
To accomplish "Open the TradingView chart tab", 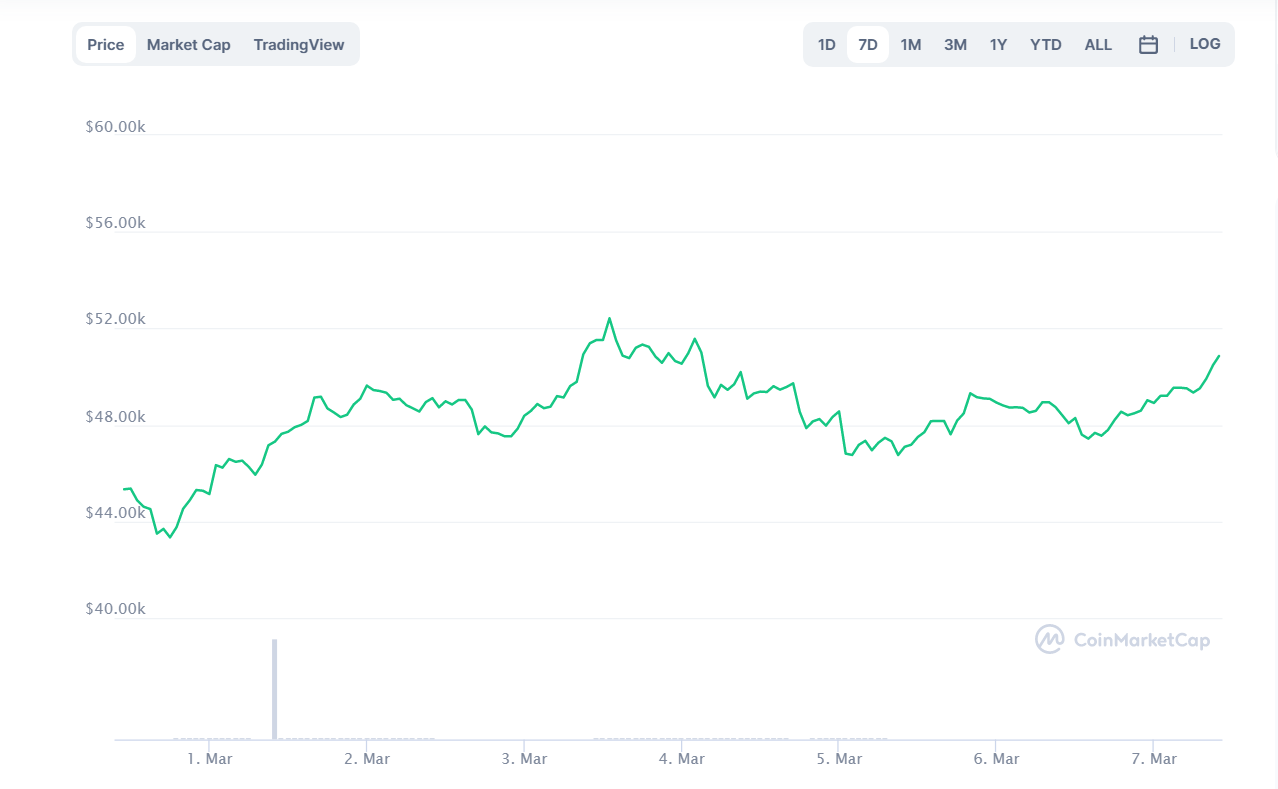I will click(299, 45).
